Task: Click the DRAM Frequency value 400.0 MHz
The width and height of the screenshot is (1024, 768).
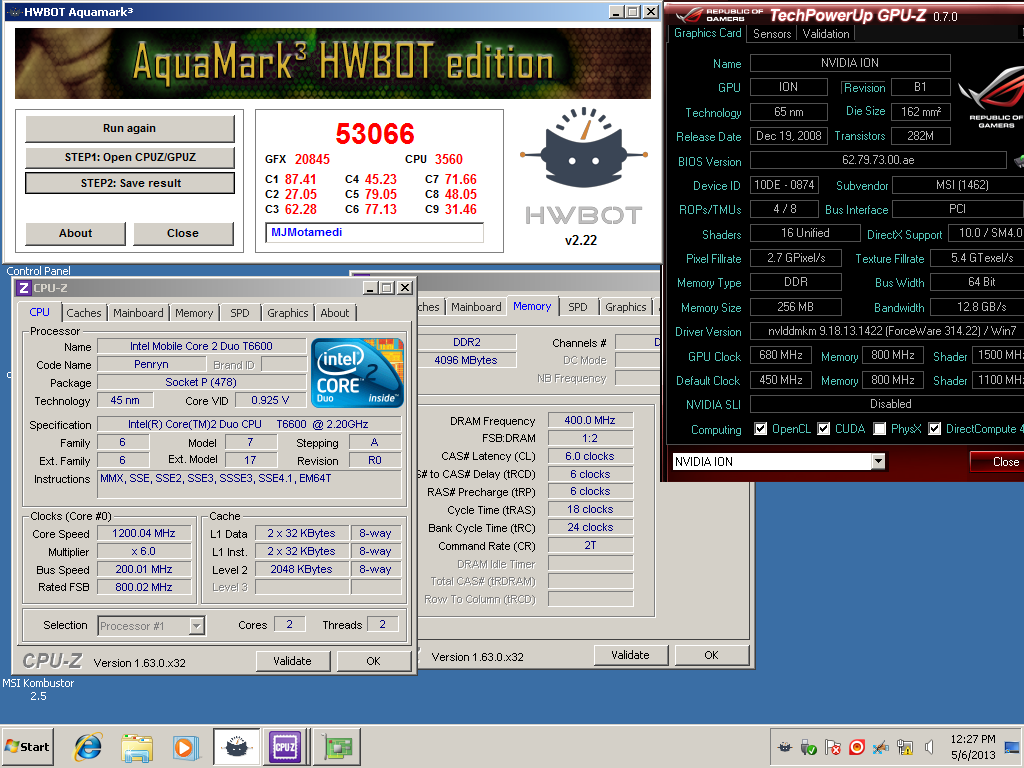Action: click(590, 421)
